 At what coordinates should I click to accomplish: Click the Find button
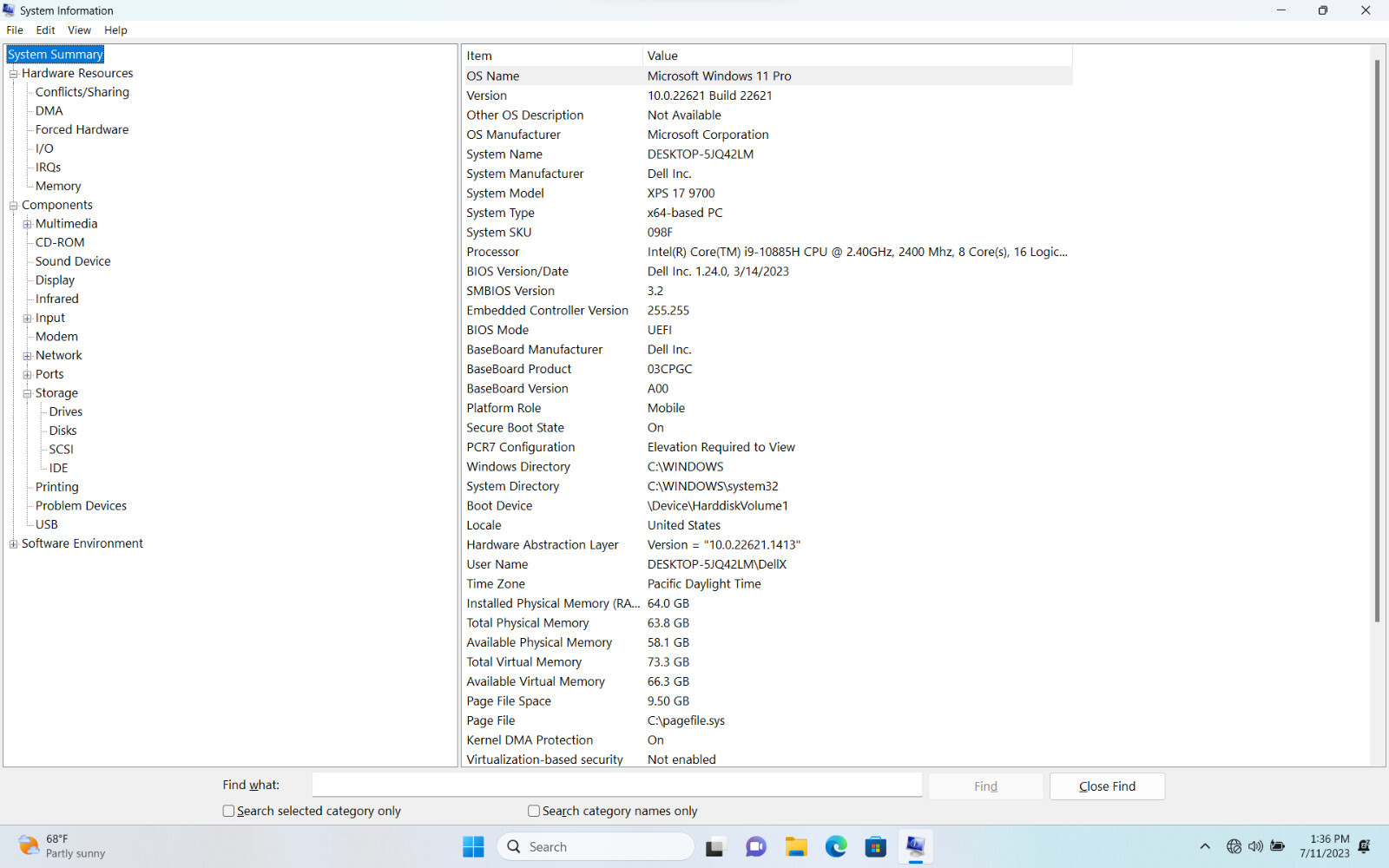tap(985, 786)
